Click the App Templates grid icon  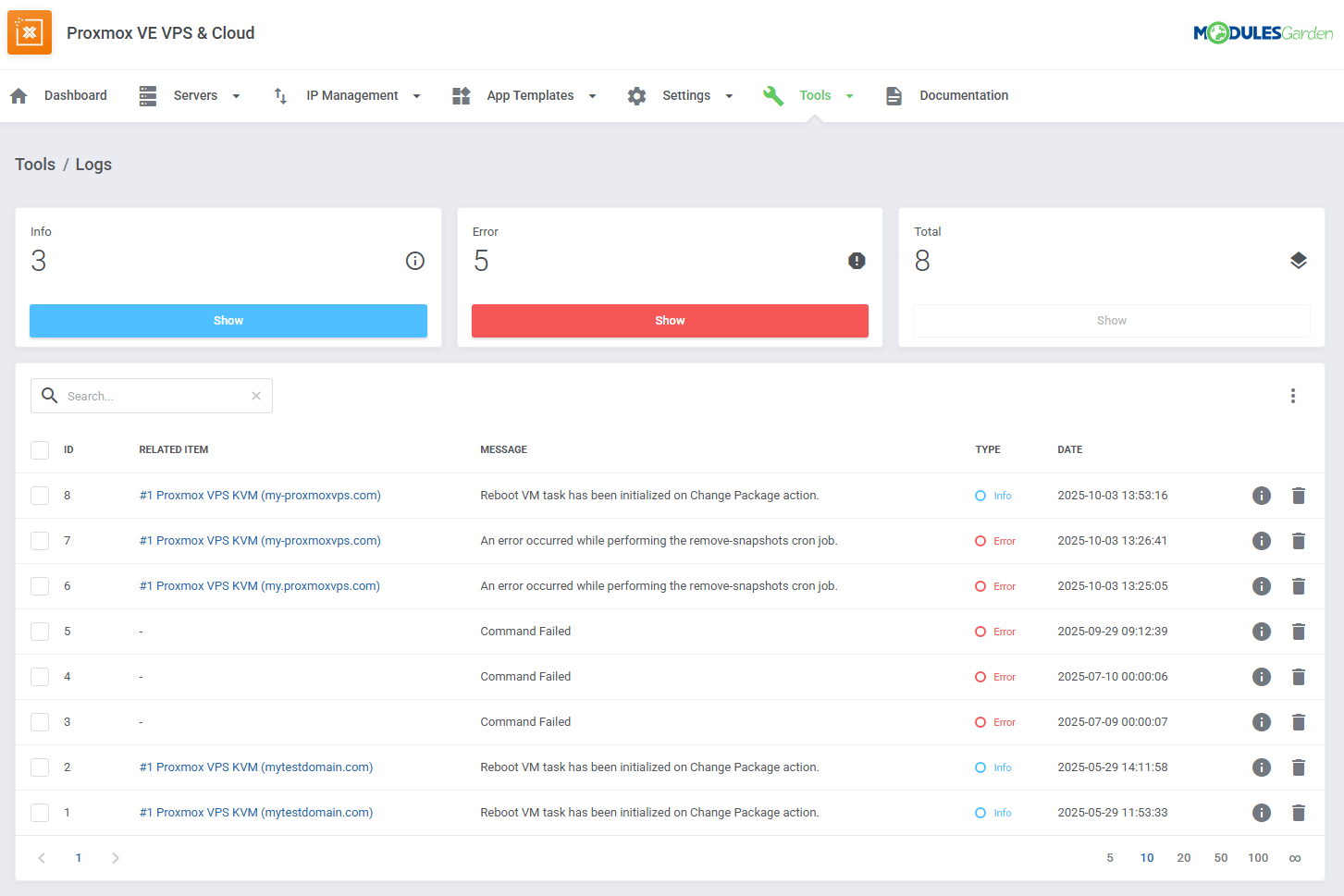pos(461,95)
